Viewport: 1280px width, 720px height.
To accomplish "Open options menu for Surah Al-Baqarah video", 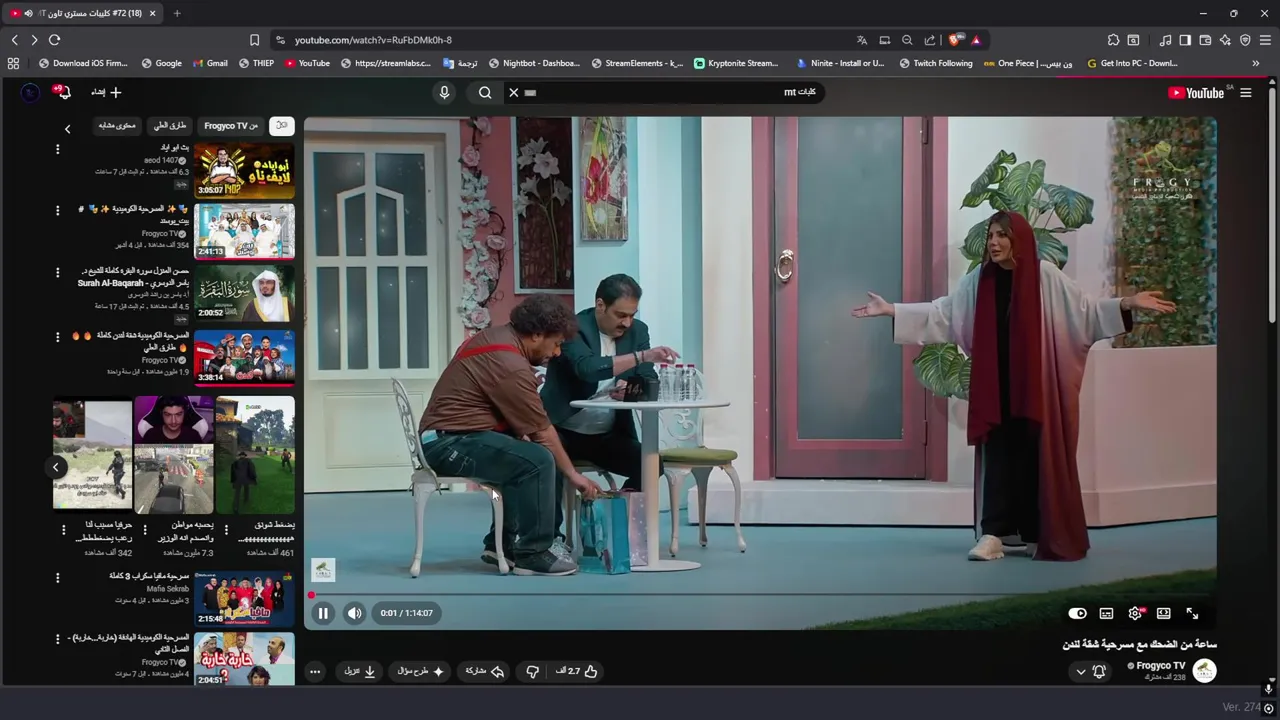I will coord(57,273).
